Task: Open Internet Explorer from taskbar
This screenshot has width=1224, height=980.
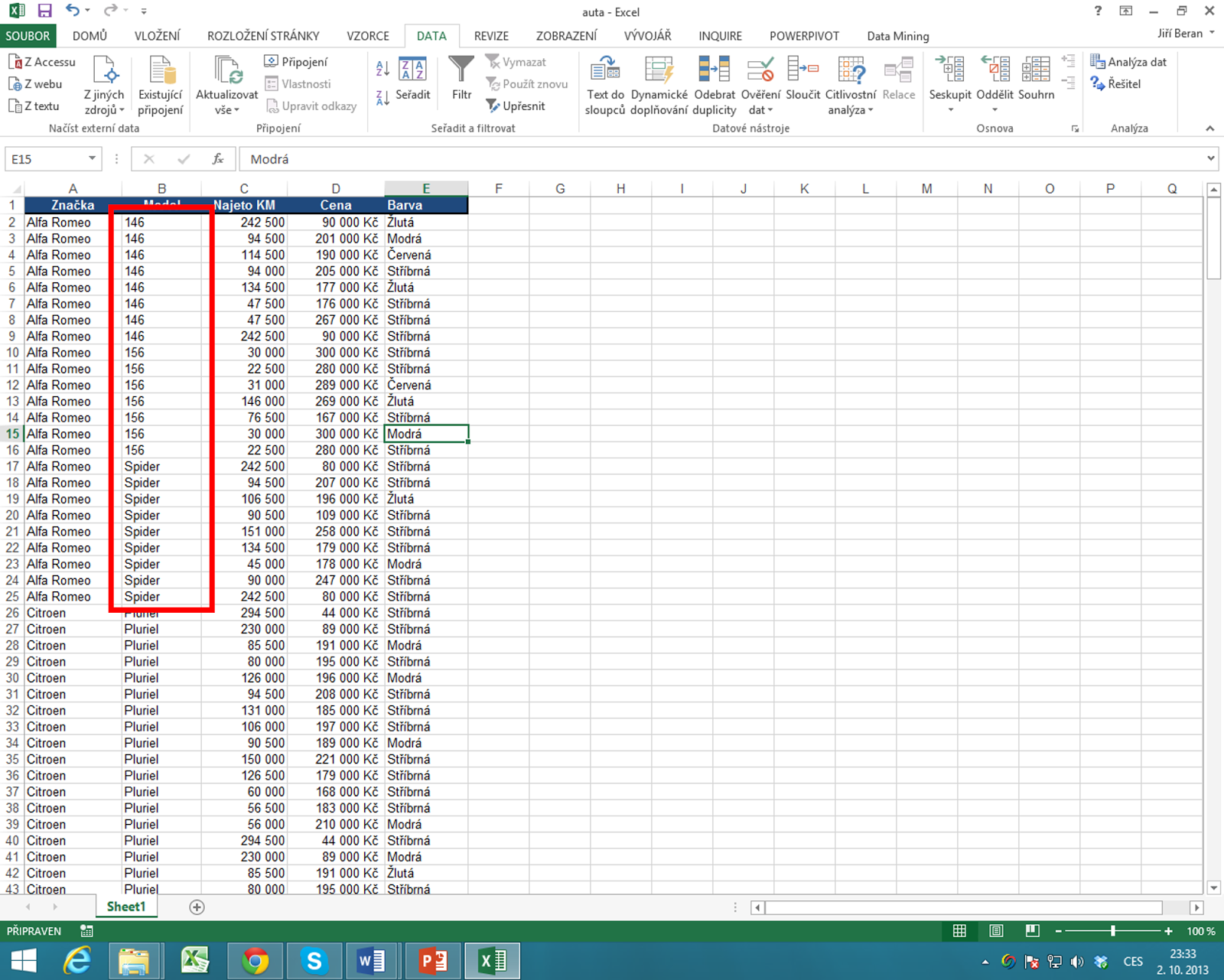Action: pos(77,961)
